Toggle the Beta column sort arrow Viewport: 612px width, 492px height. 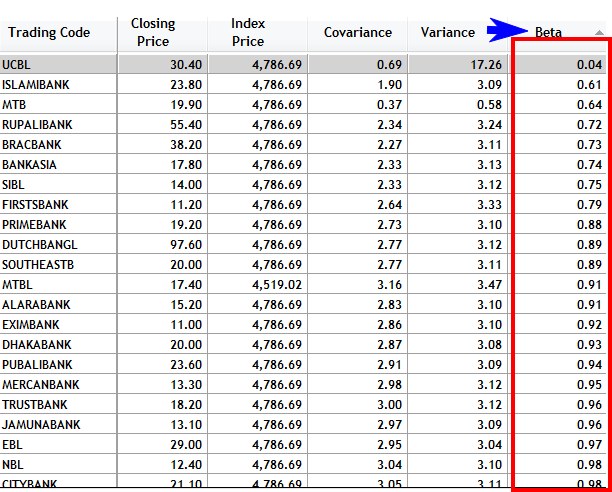coord(599,33)
